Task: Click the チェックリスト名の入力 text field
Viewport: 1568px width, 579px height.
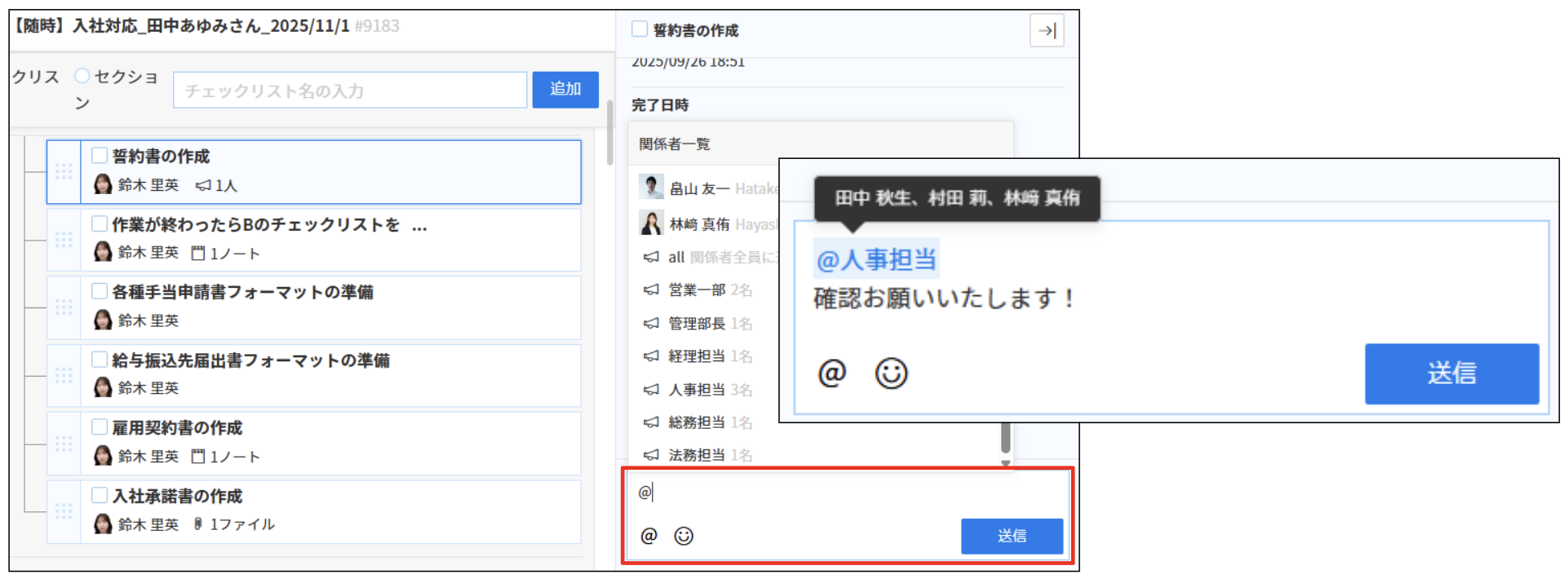Action: [x=349, y=91]
